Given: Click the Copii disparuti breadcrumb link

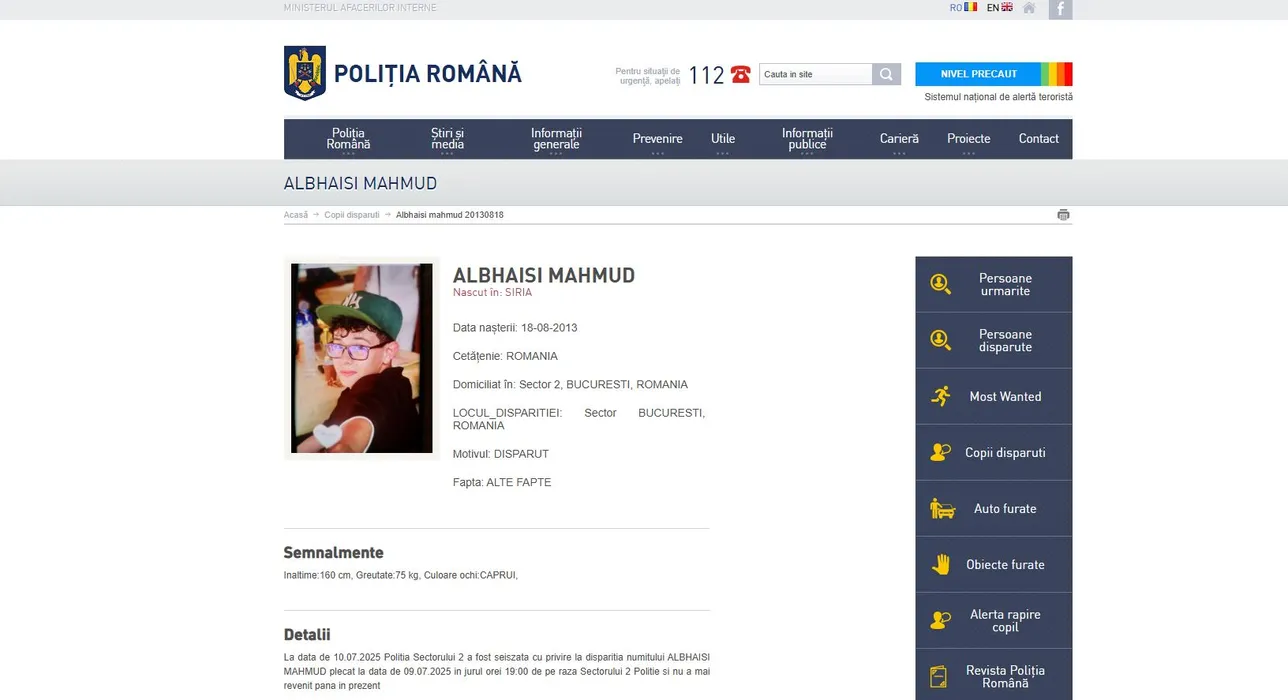Looking at the screenshot, I should [x=351, y=215].
